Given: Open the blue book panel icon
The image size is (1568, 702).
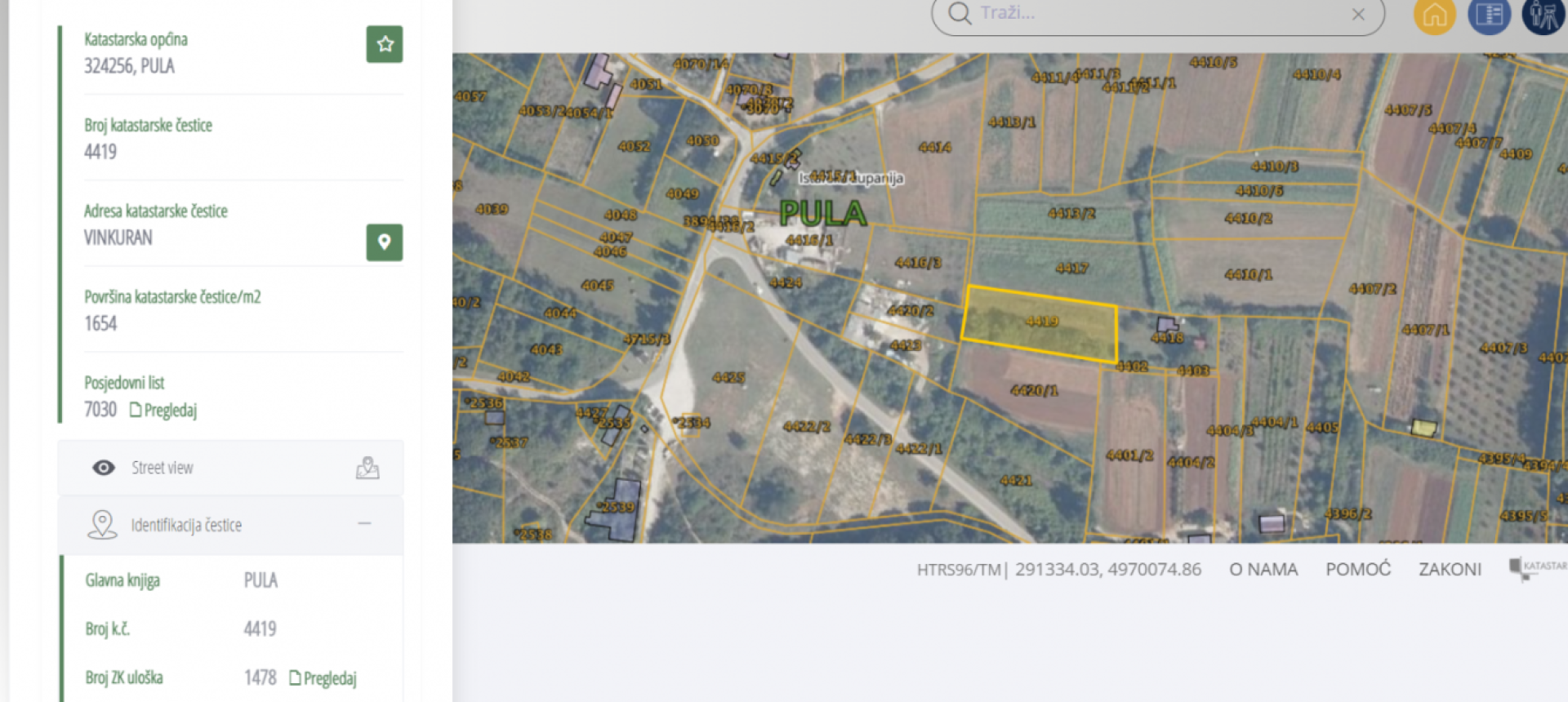Looking at the screenshot, I should 1489,15.
